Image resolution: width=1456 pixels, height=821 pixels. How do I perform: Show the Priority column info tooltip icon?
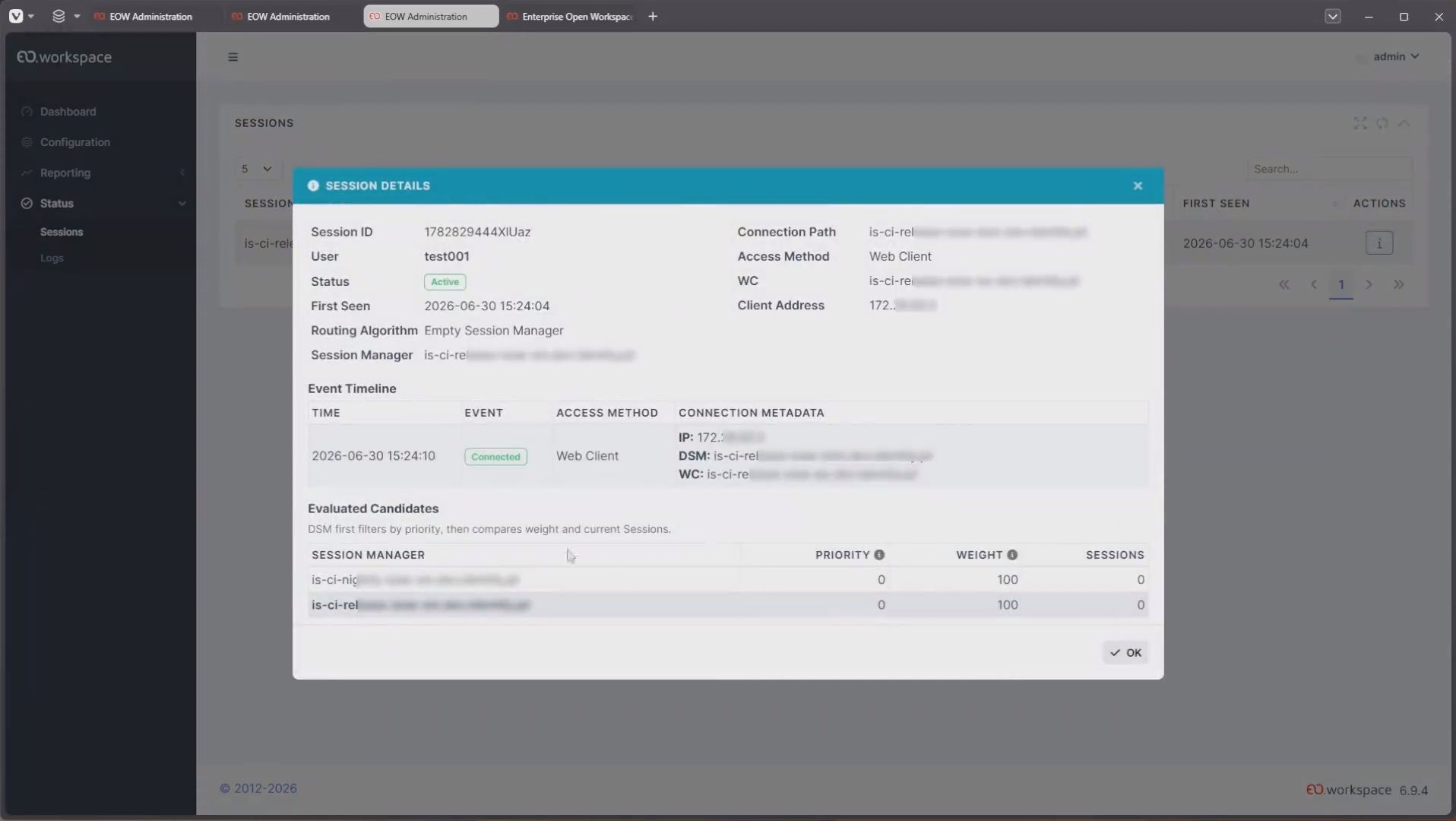click(x=879, y=555)
